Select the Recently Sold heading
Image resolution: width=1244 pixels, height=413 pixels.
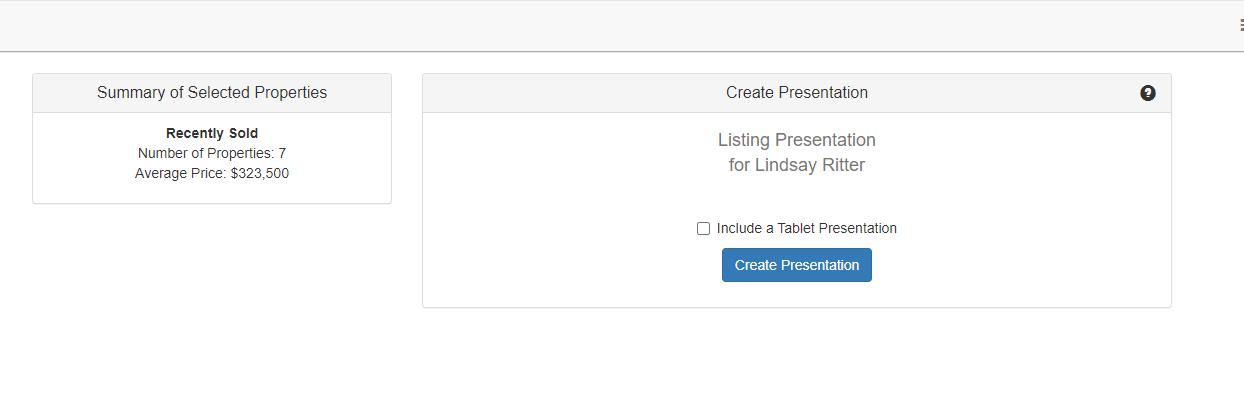[x=212, y=133]
